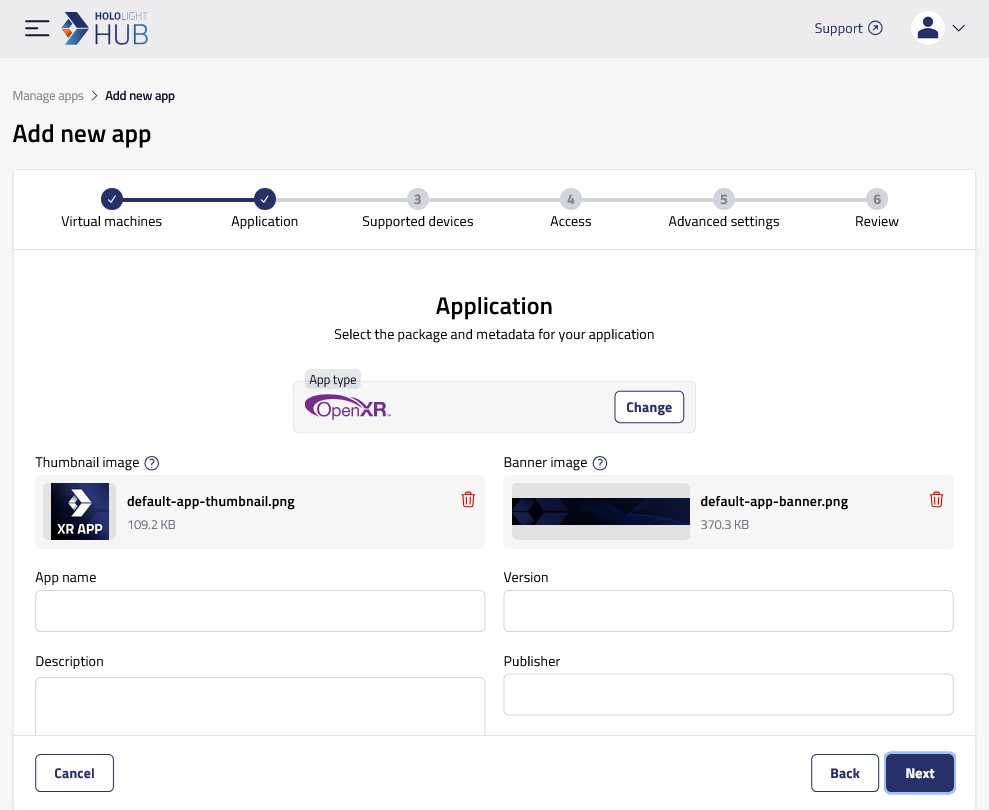This screenshot has height=810, width=989.
Task: Jump to step 4 Access
Action: click(x=571, y=199)
